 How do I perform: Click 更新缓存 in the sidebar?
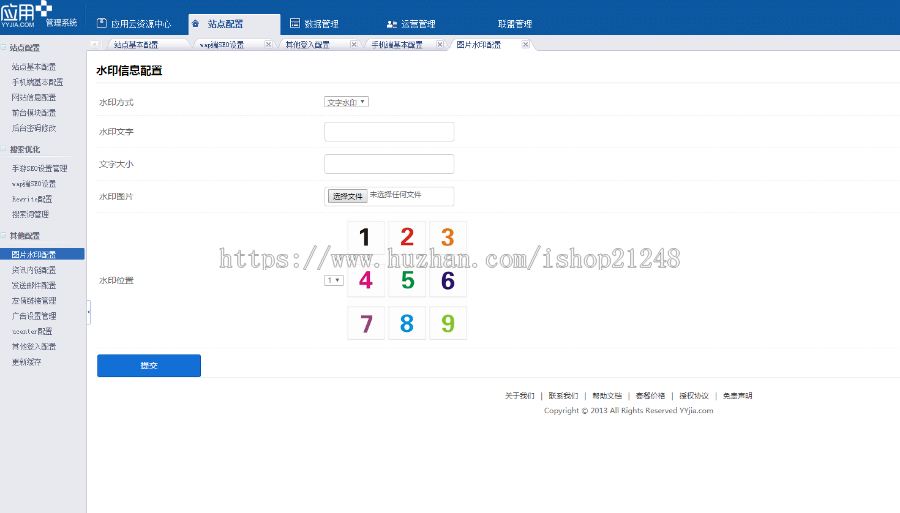coord(26,362)
